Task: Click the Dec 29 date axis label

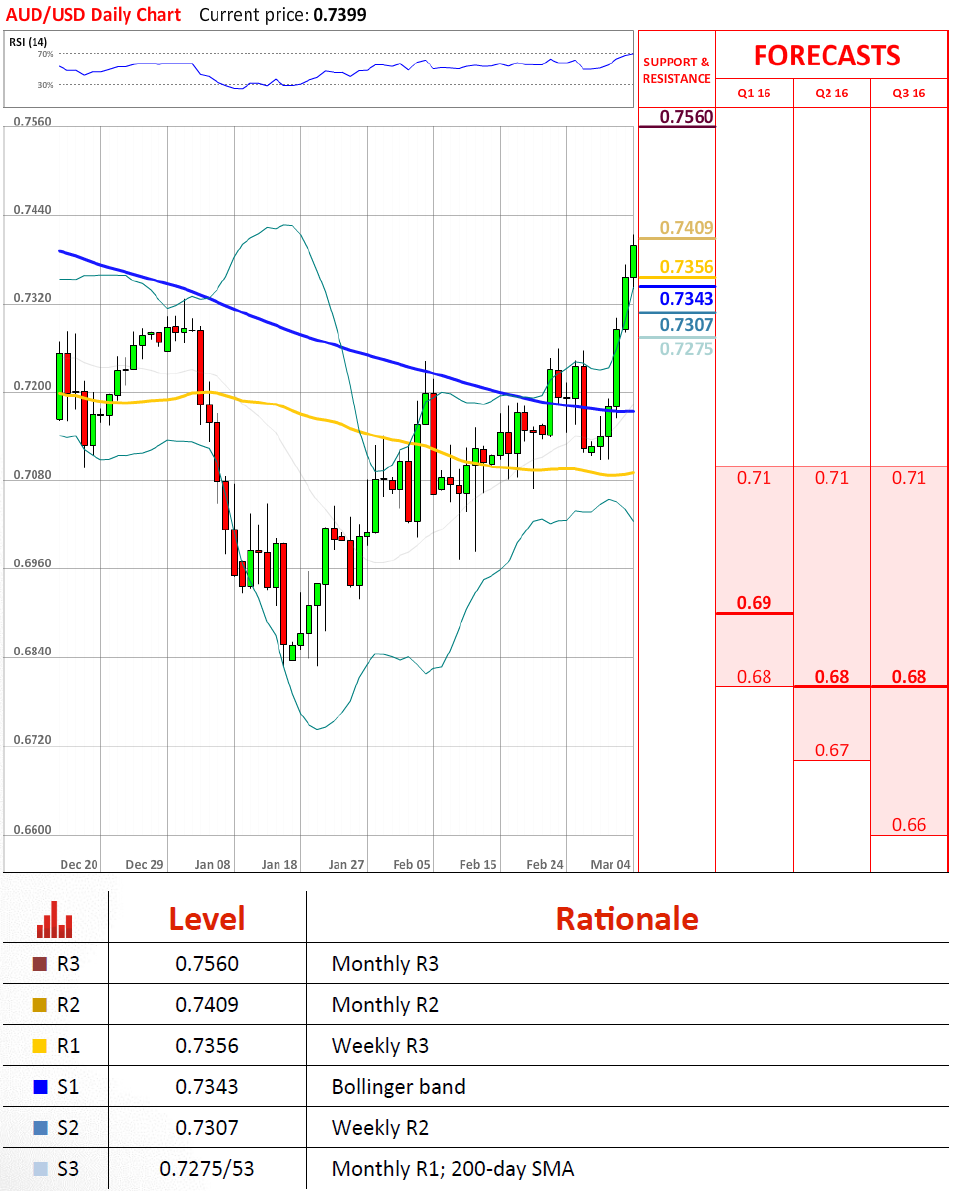Action: pos(144,864)
